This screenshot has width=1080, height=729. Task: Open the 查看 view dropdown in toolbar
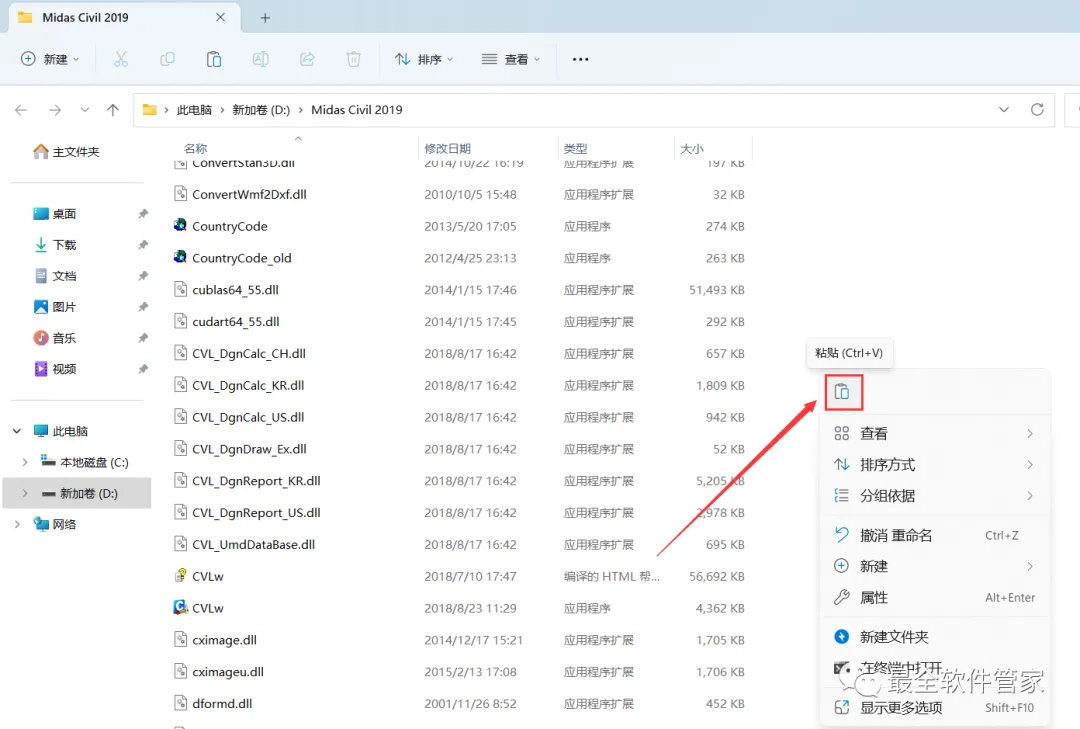[510, 59]
